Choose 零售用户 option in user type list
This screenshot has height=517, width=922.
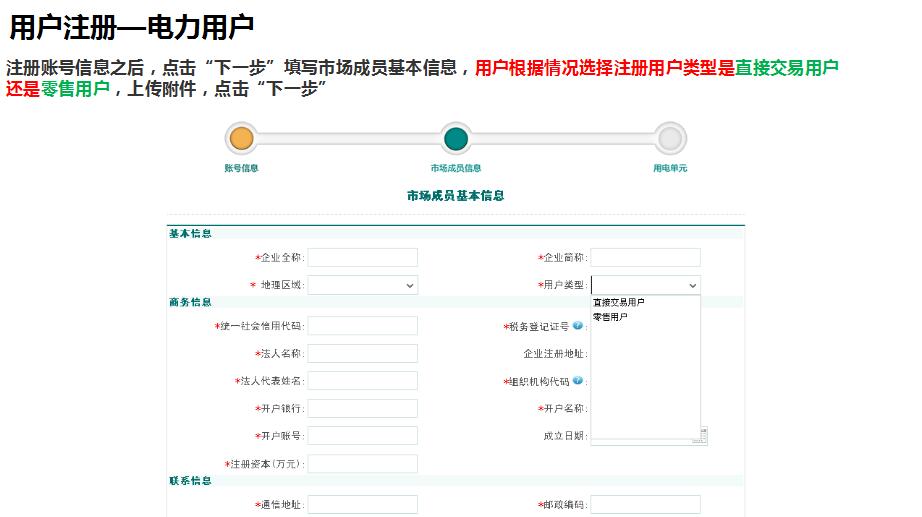click(611, 317)
